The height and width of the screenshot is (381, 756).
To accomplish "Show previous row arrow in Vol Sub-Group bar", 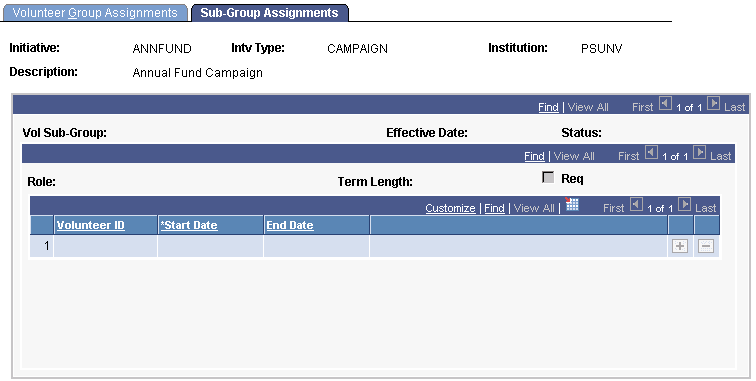I will [665, 103].
